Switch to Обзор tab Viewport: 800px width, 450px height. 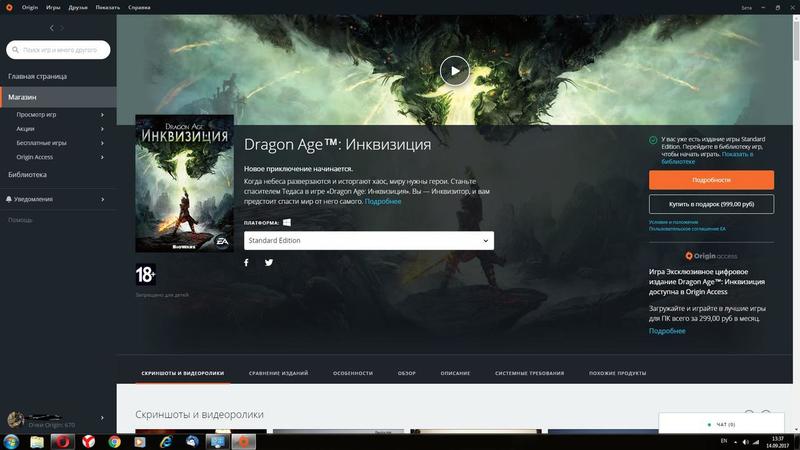pos(407,373)
